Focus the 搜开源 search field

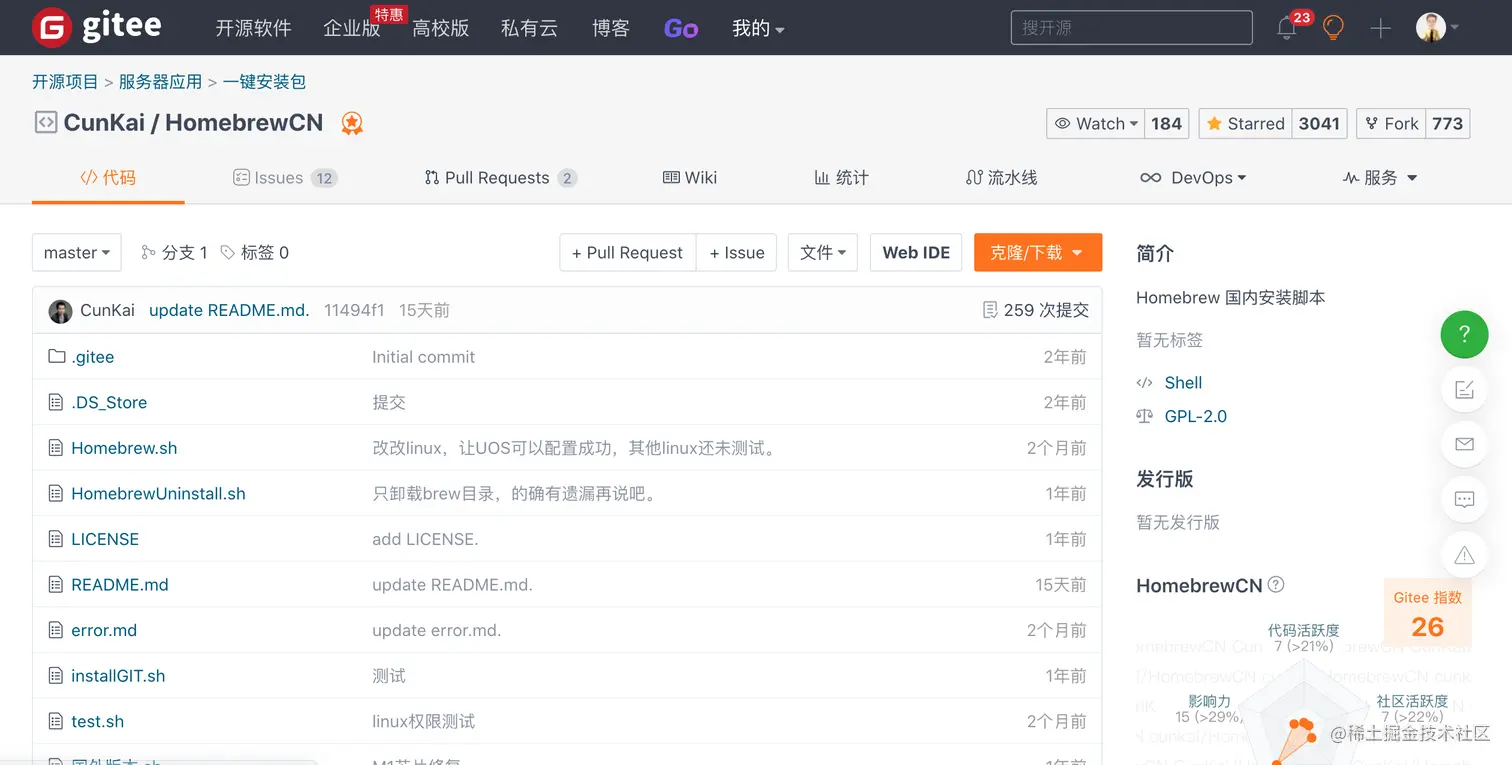(x=1131, y=27)
